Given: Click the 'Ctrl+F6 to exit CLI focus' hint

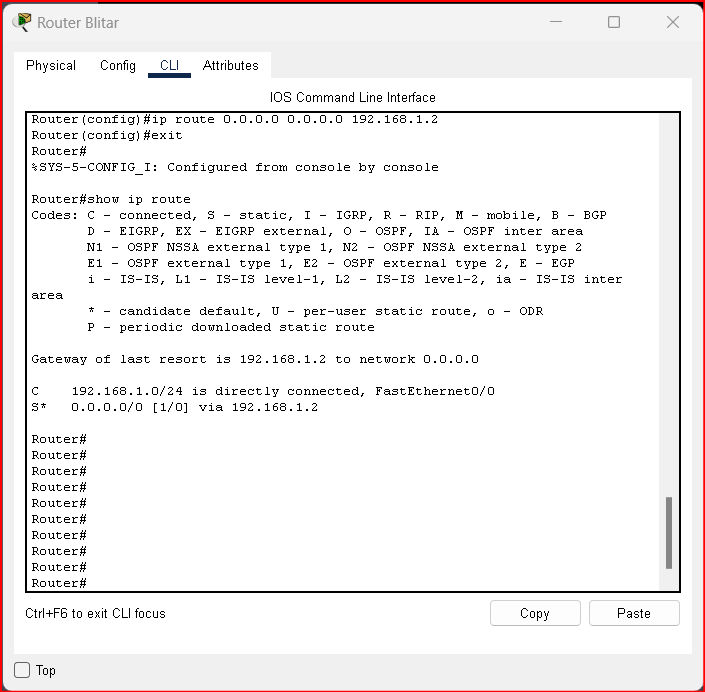Looking at the screenshot, I should [95, 613].
